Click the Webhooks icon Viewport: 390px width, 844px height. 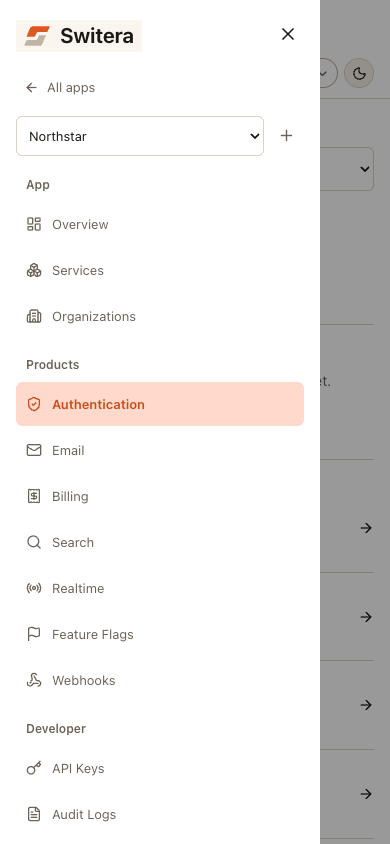click(34, 680)
